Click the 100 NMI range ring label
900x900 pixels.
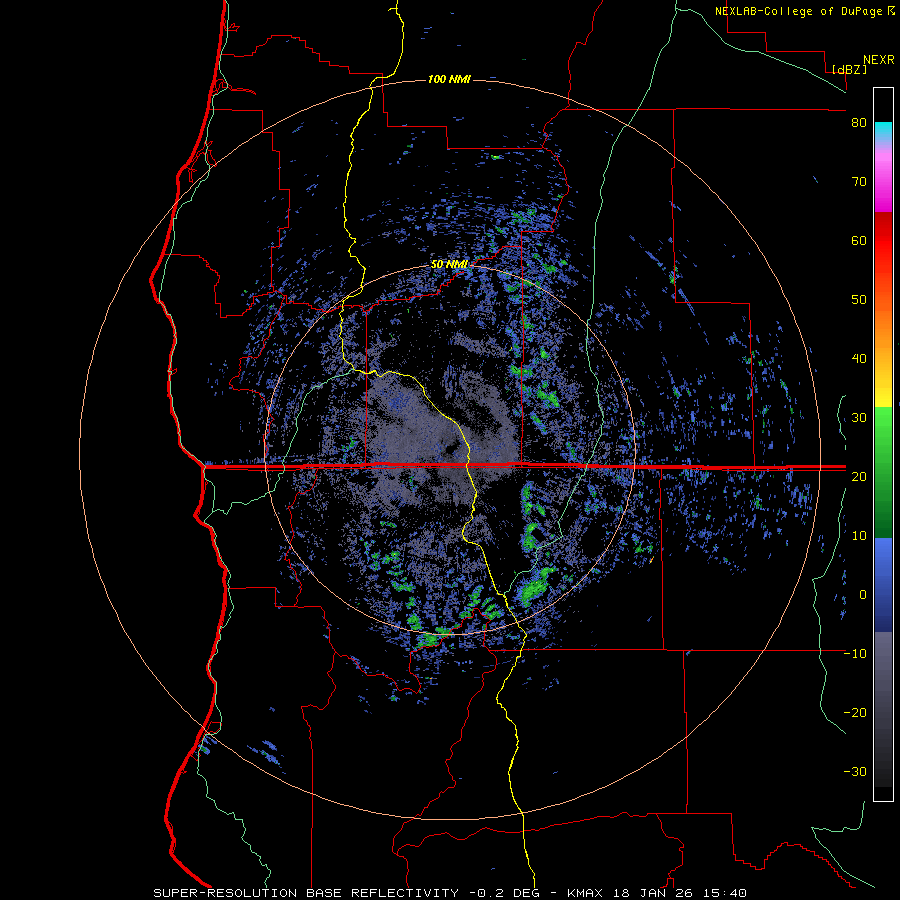click(449, 79)
